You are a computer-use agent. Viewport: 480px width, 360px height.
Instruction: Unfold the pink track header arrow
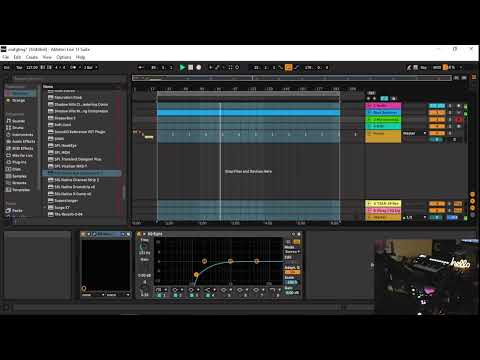coord(369,106)
